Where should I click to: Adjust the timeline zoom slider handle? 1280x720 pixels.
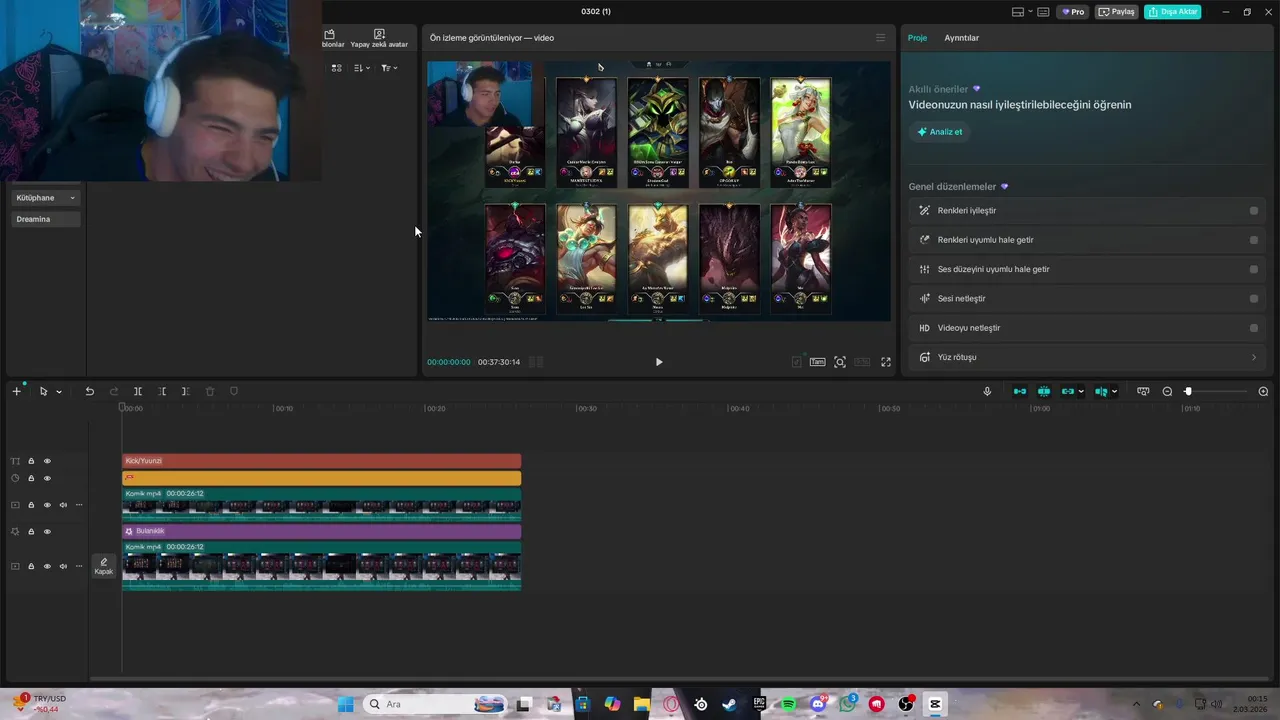click(x=1188, y=391)
